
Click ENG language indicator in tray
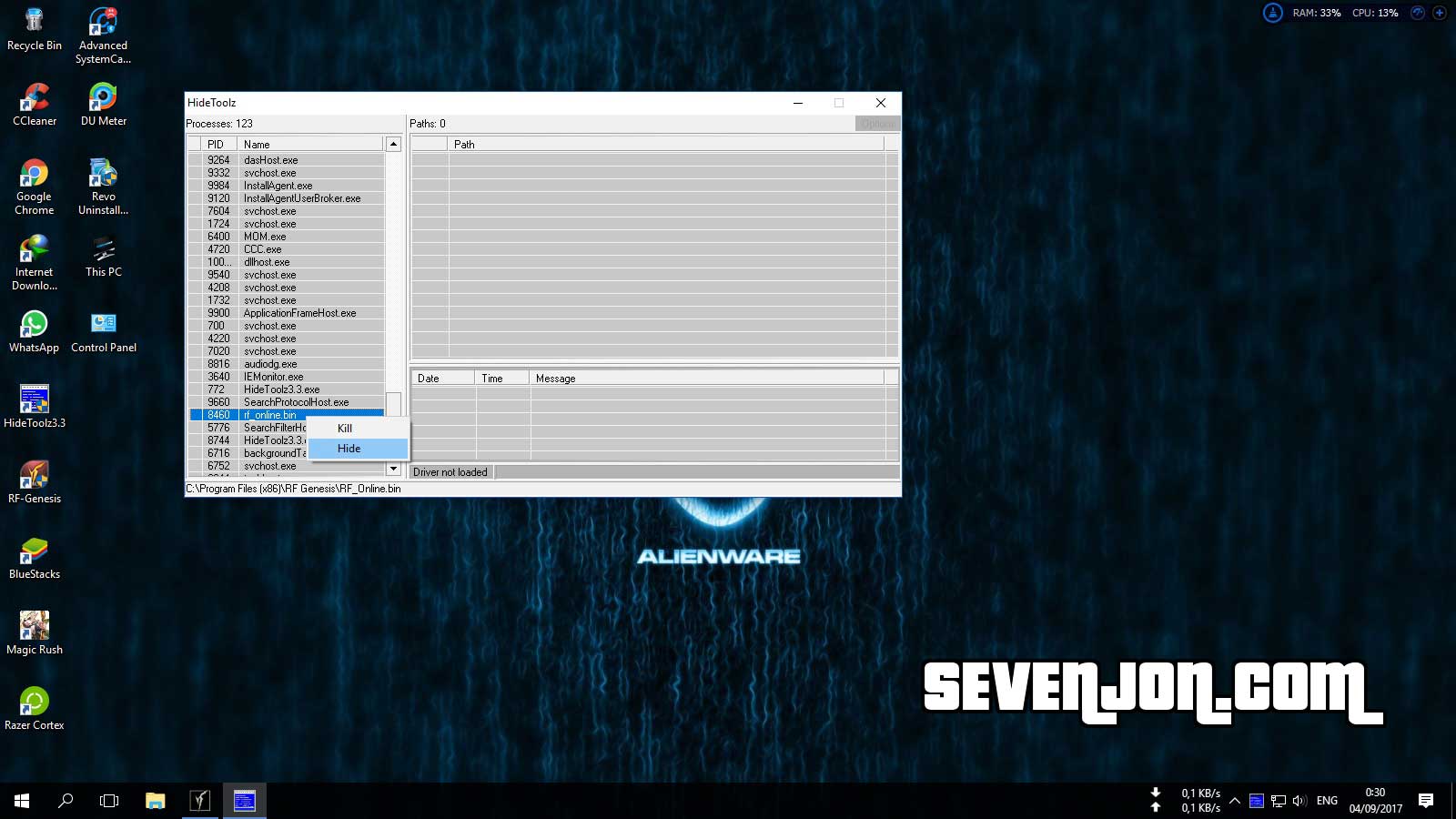pos(1327,801)
